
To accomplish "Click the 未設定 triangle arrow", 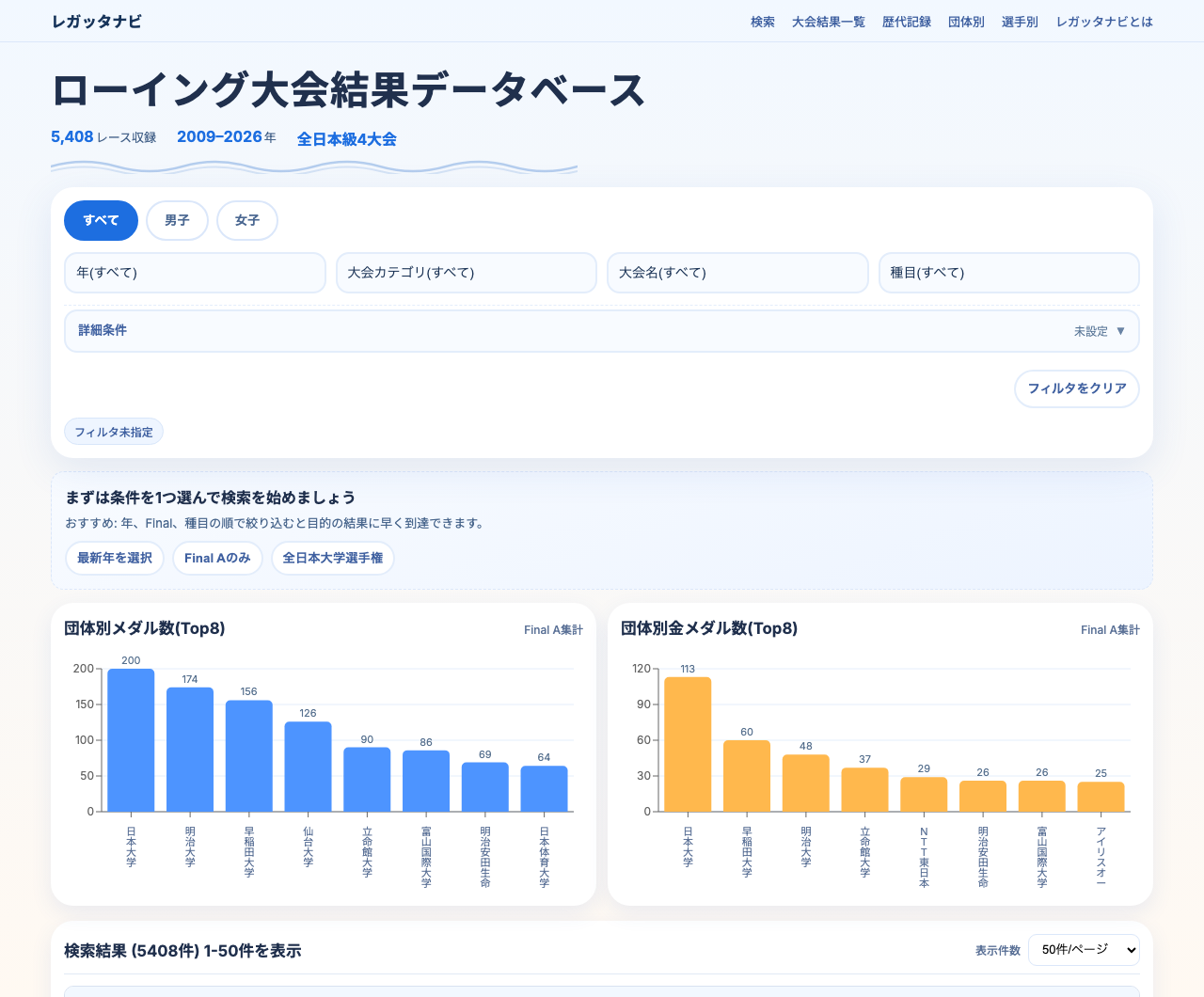I will (x=1120, y=331).
